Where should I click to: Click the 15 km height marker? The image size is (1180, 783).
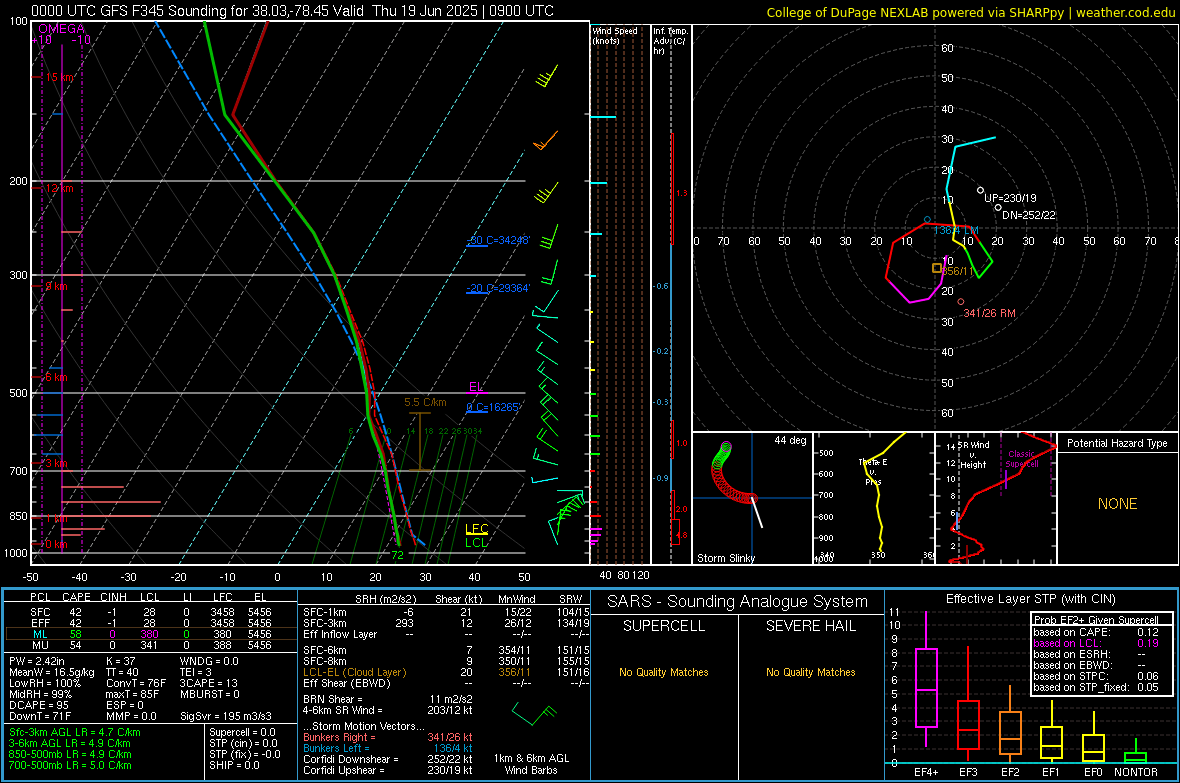pos(59,78)
